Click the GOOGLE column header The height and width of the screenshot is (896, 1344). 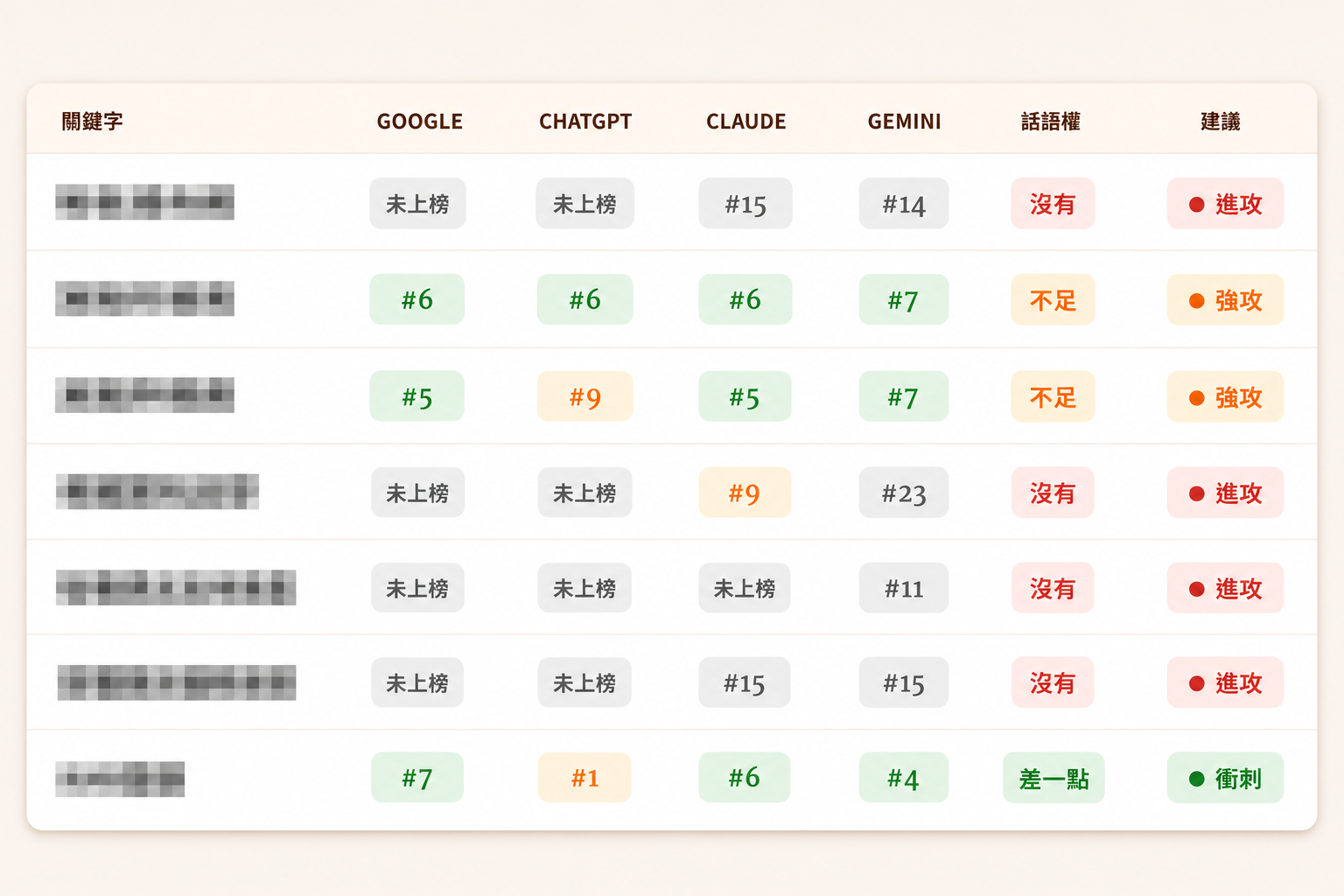tap(420, 122)
